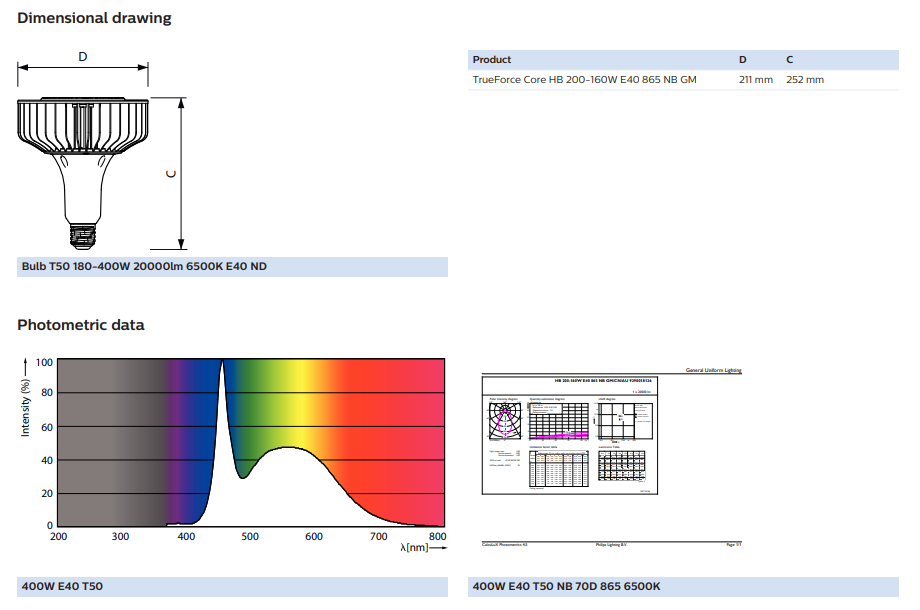Select the 'C' table column header

(790, 60)
